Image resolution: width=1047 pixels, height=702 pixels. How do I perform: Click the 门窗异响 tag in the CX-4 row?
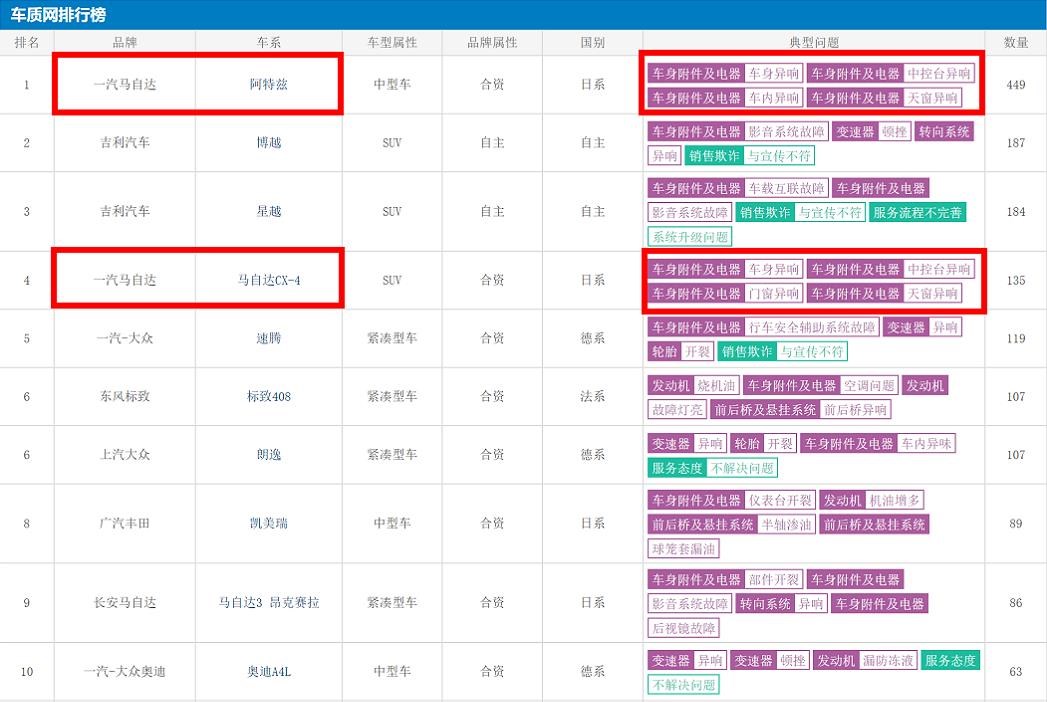773,293
